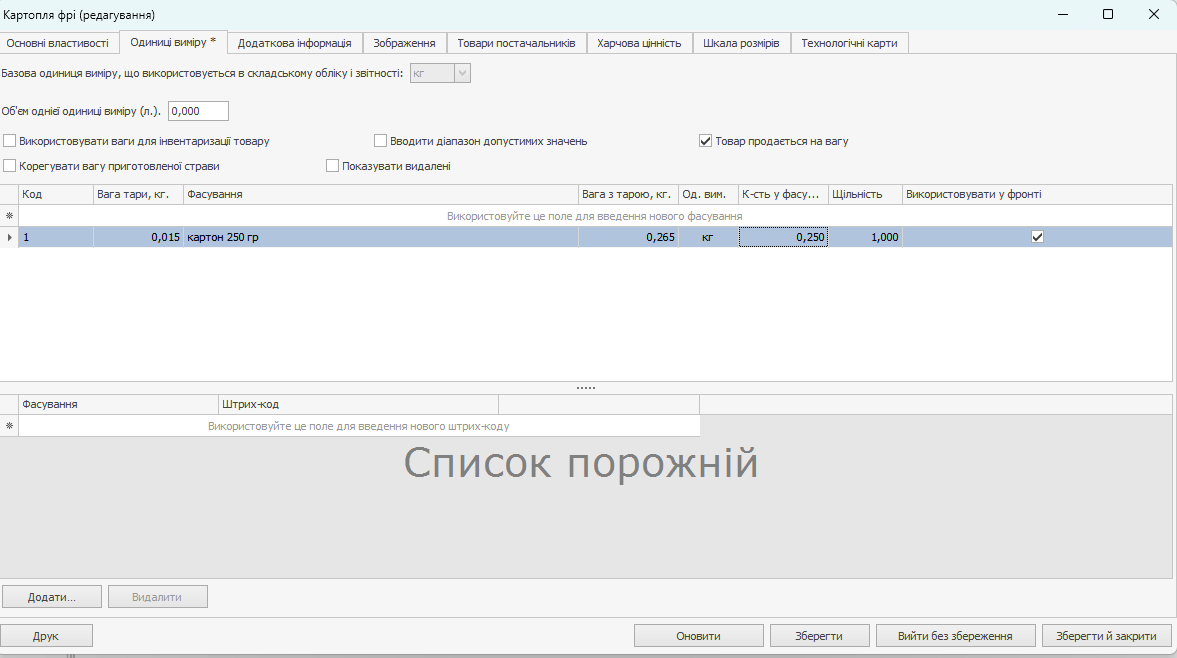This screenshot has width=1177, height=658.
Task: Click the panel splitter dots handle
Action: 586,388
